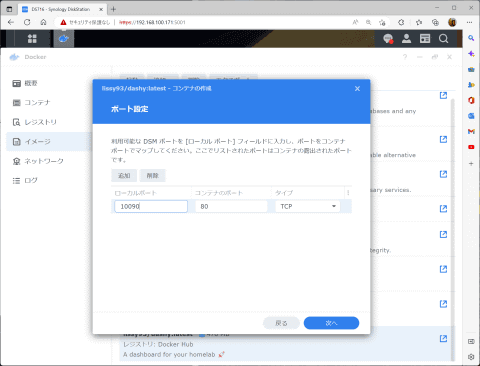Open Outlook icon in Edge sidebar
The width and height of the screenshot is (480, 366).
[471, 116]
